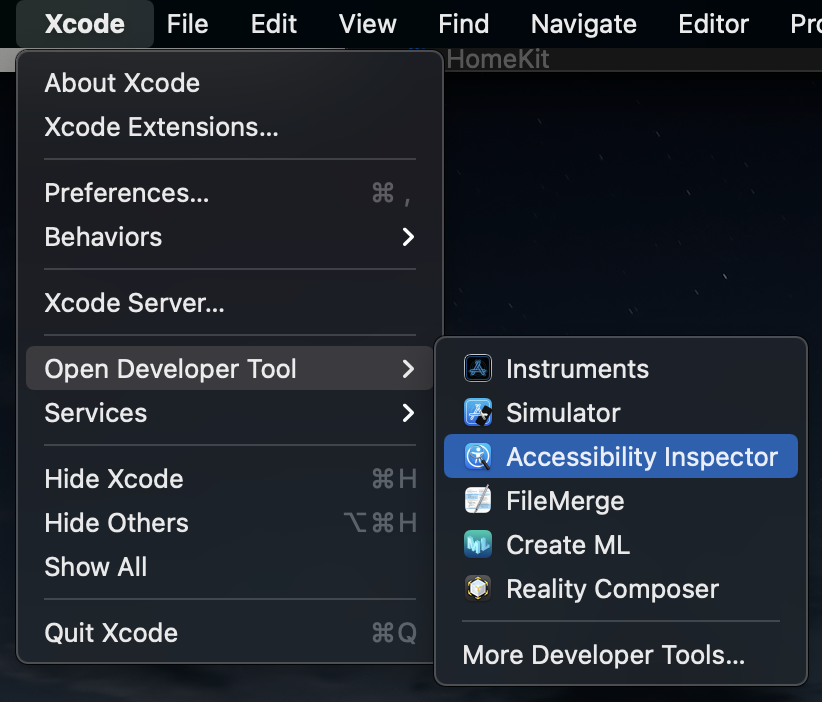The width and height of the screenshot is (822, 702).
Task: Select Hide Xcode
Action: pyautogui.click(x=114, y=479)
